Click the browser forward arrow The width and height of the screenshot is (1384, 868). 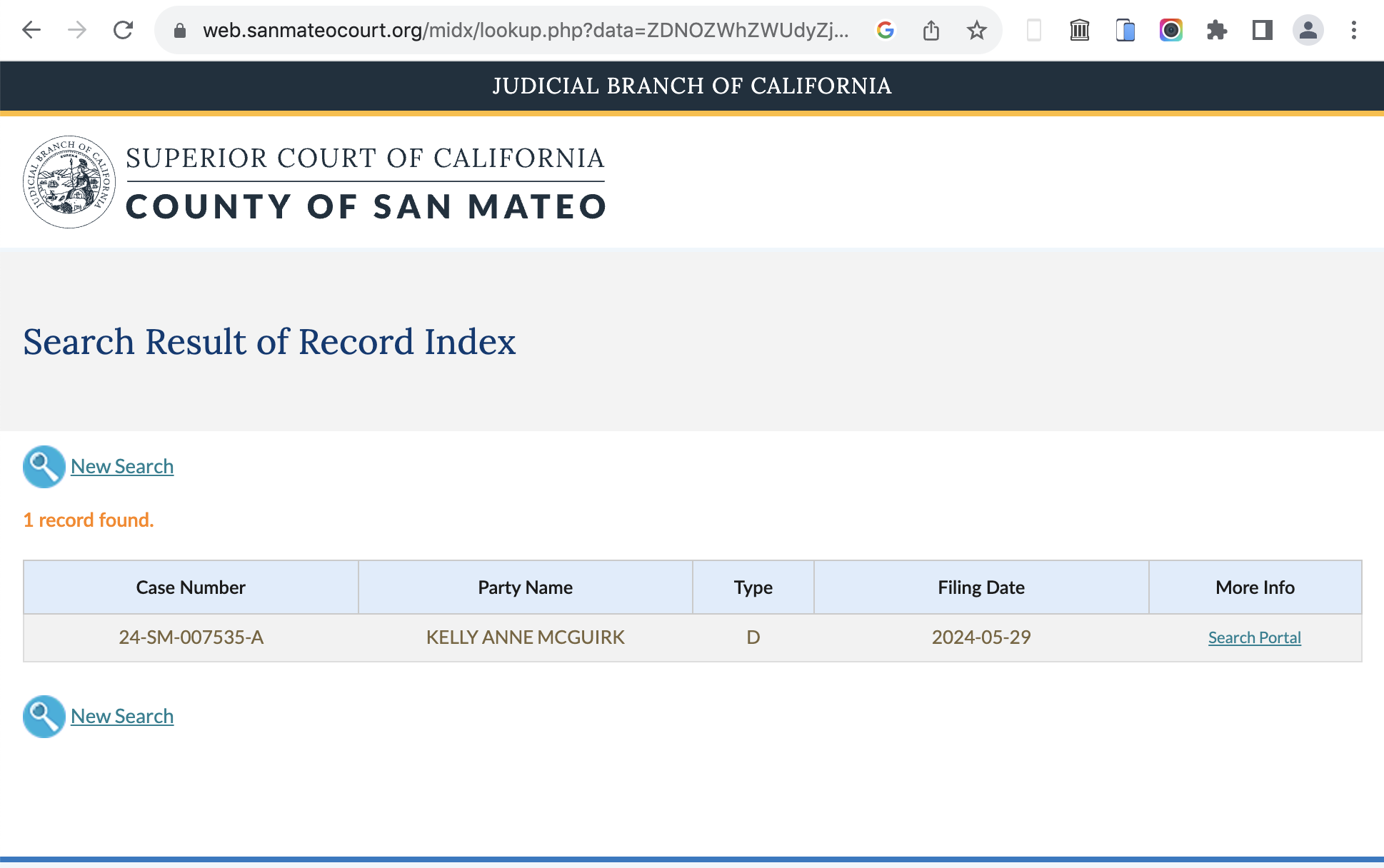77,30
